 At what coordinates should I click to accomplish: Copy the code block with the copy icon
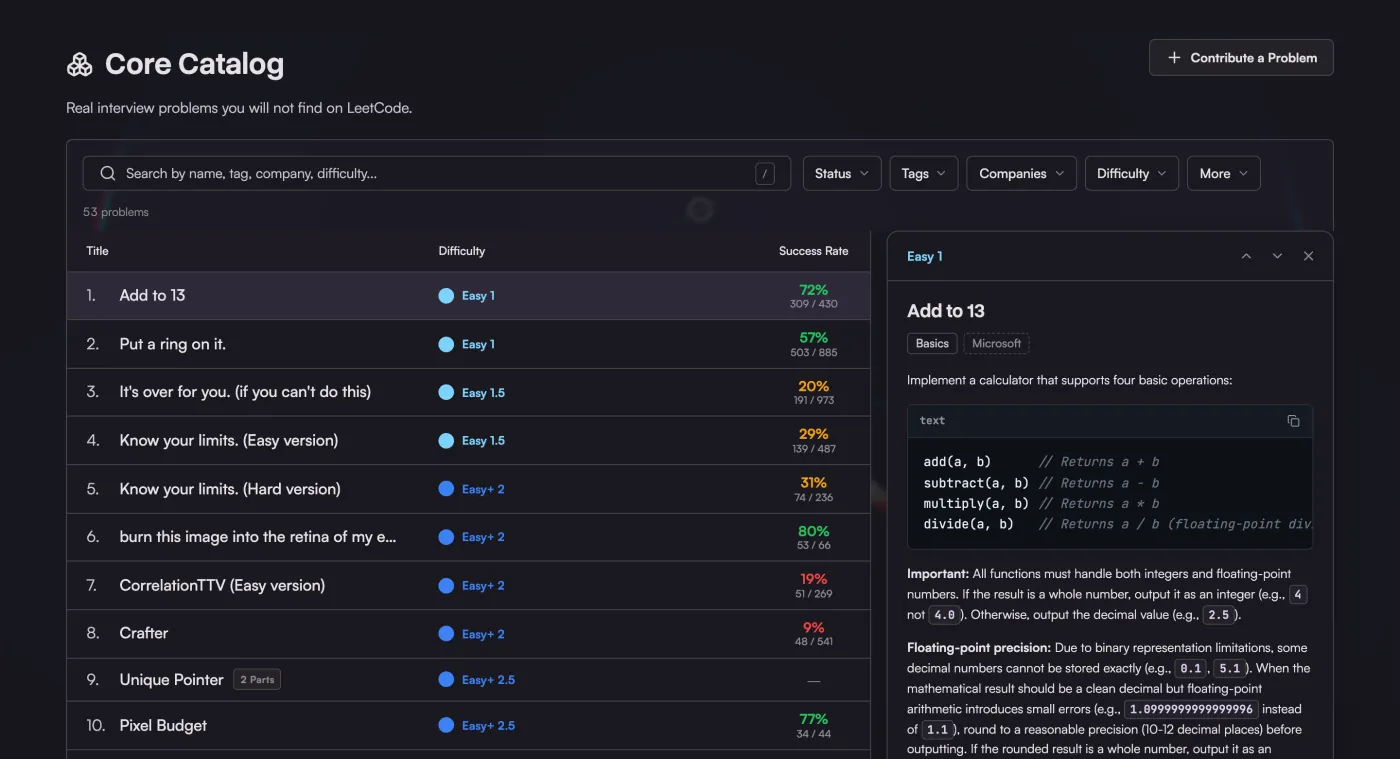point(1293,421)
